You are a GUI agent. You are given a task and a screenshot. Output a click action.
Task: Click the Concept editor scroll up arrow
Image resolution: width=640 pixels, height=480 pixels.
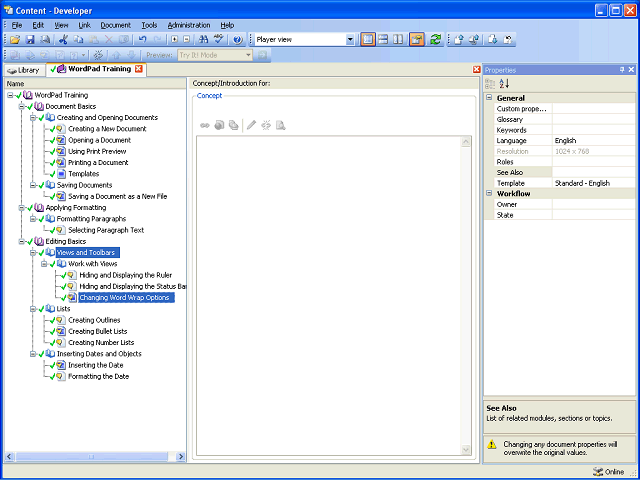(465, 142)
